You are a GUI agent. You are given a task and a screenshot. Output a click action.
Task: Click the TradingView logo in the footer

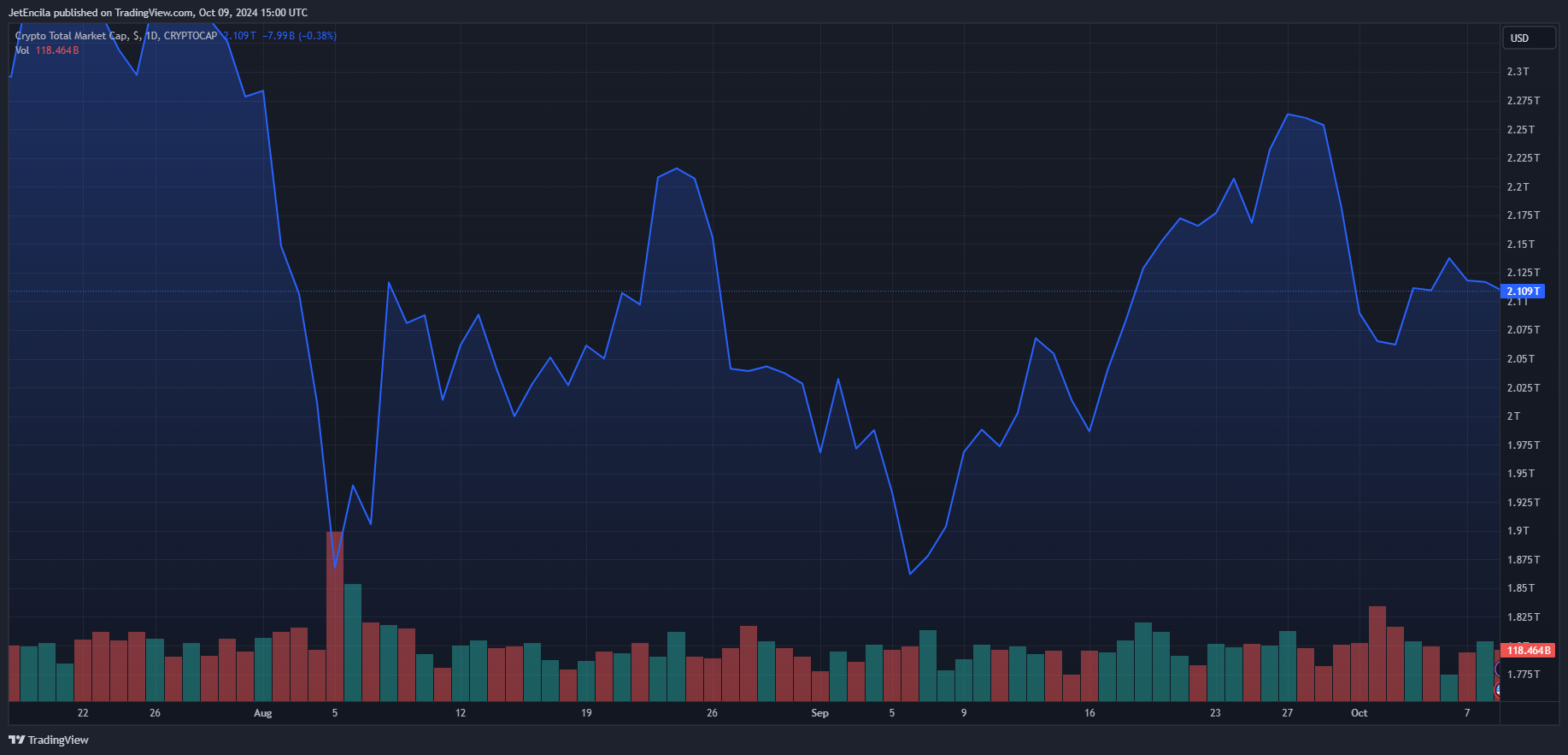coord(49,740)
